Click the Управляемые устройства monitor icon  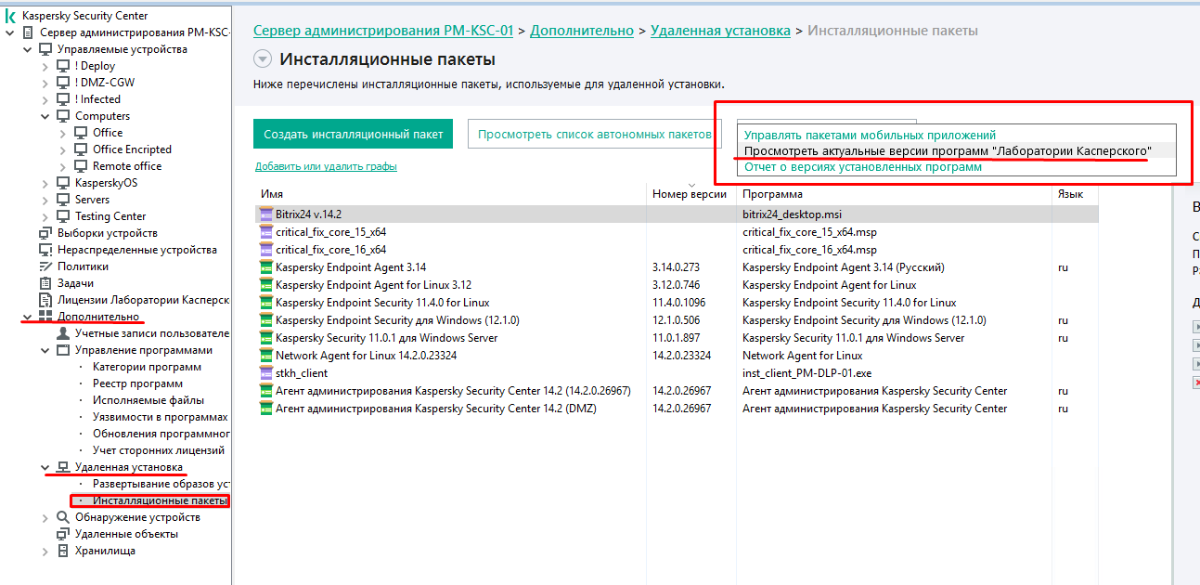[x=46, y=49]
